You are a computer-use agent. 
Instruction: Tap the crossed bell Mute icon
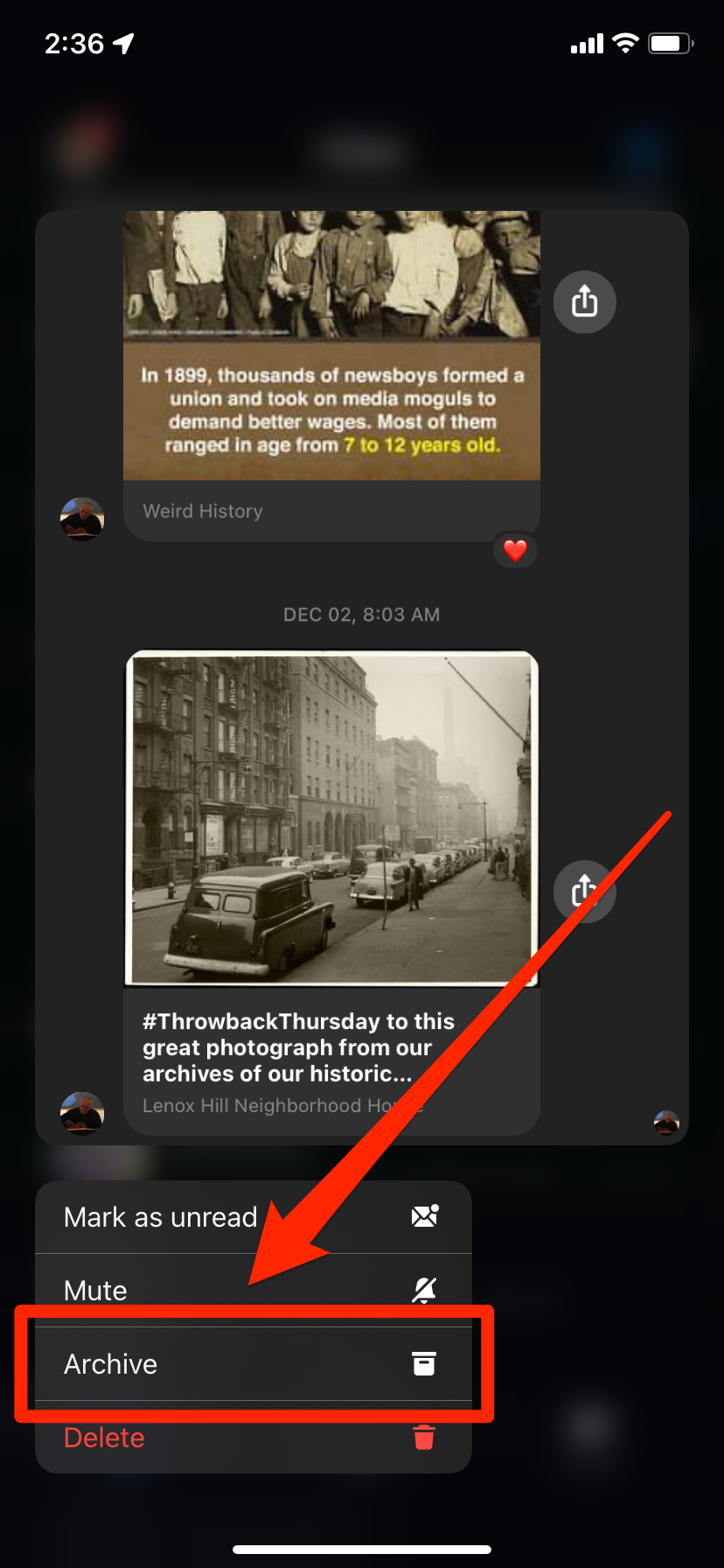pos(424,1290)
